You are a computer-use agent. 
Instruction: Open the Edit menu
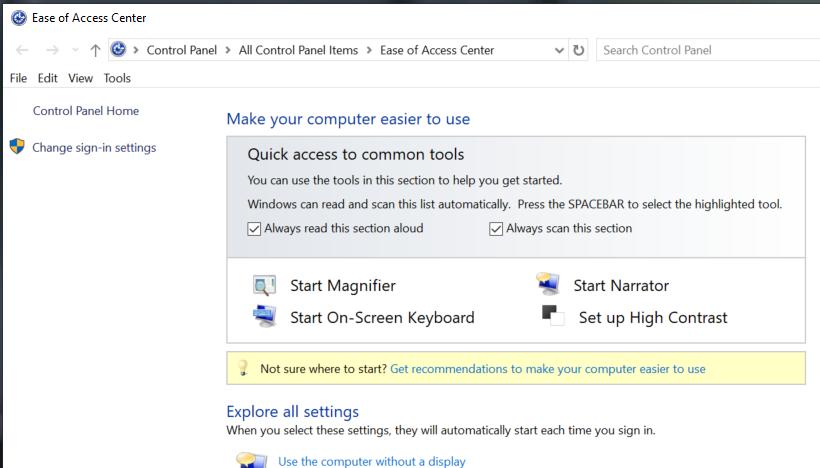[48, 78]
